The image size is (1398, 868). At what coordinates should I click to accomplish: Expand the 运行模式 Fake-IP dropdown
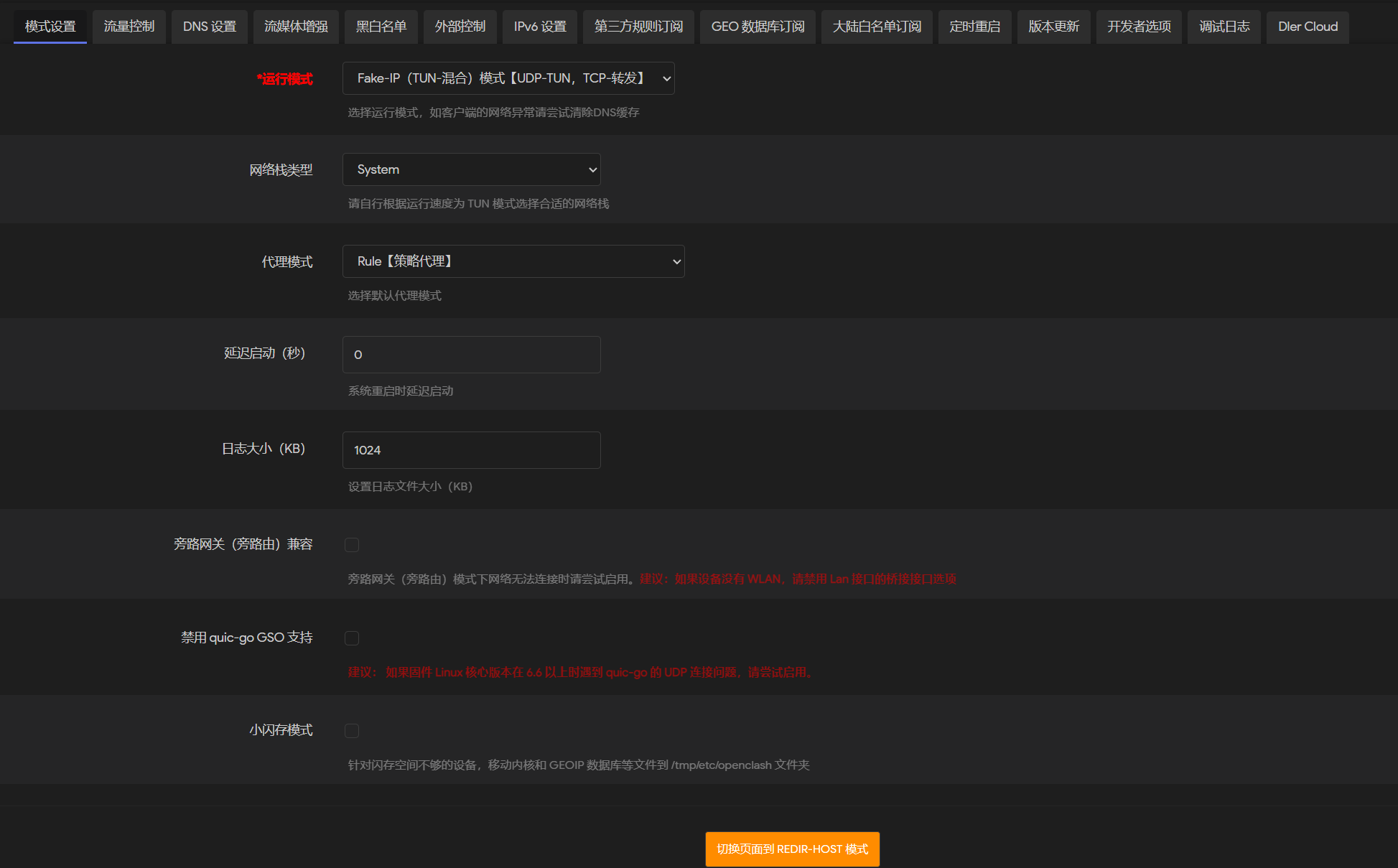point(508,78)
